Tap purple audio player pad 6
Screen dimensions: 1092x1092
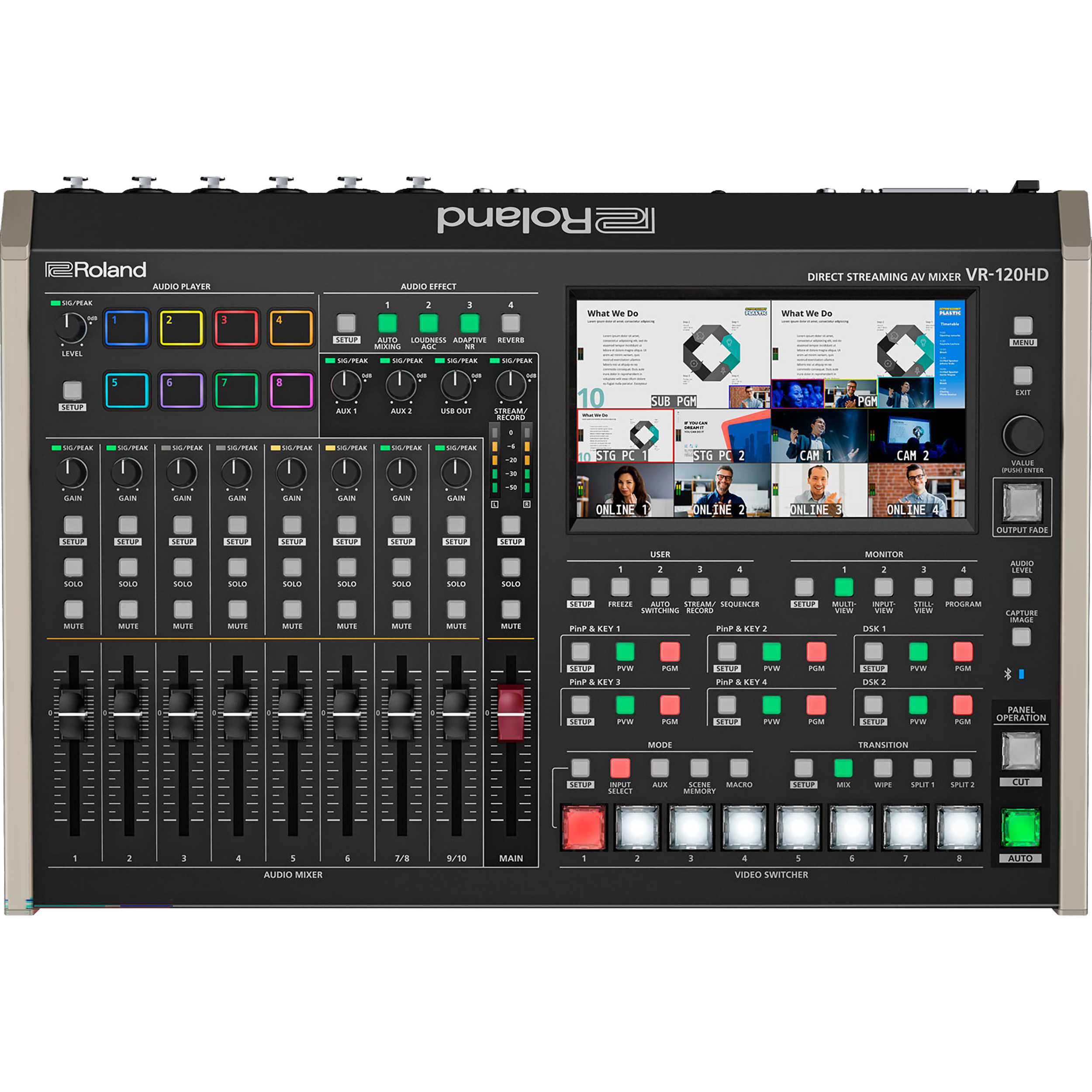coord(181,390)
